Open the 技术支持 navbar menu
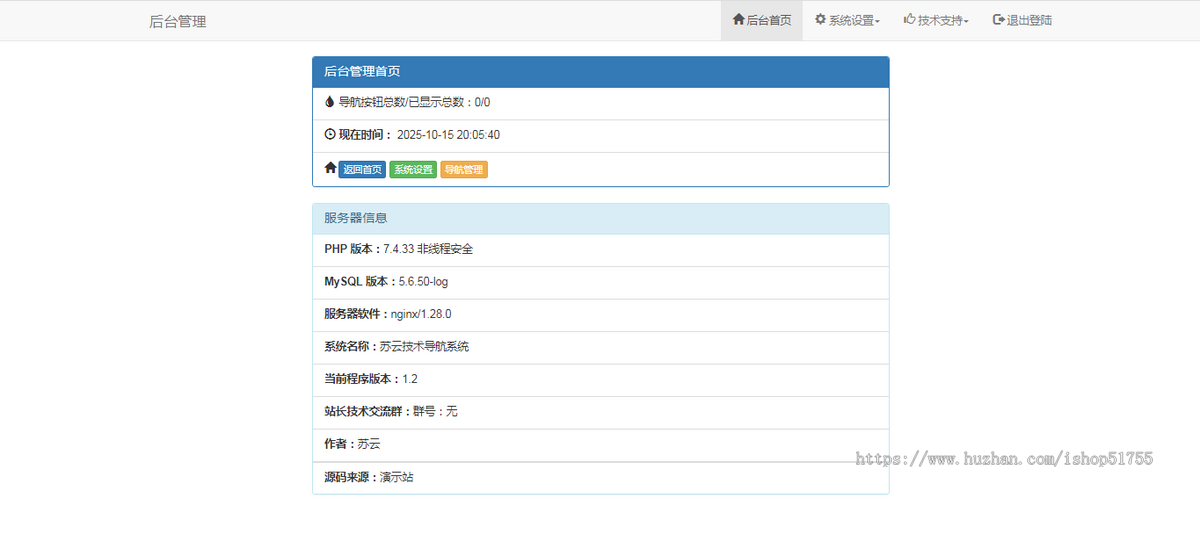 tap(936, 20)
